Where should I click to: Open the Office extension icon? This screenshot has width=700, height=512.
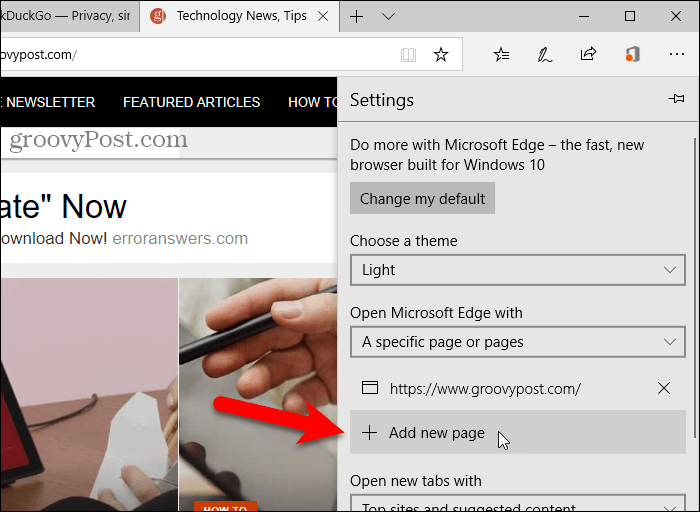[632, 54]
